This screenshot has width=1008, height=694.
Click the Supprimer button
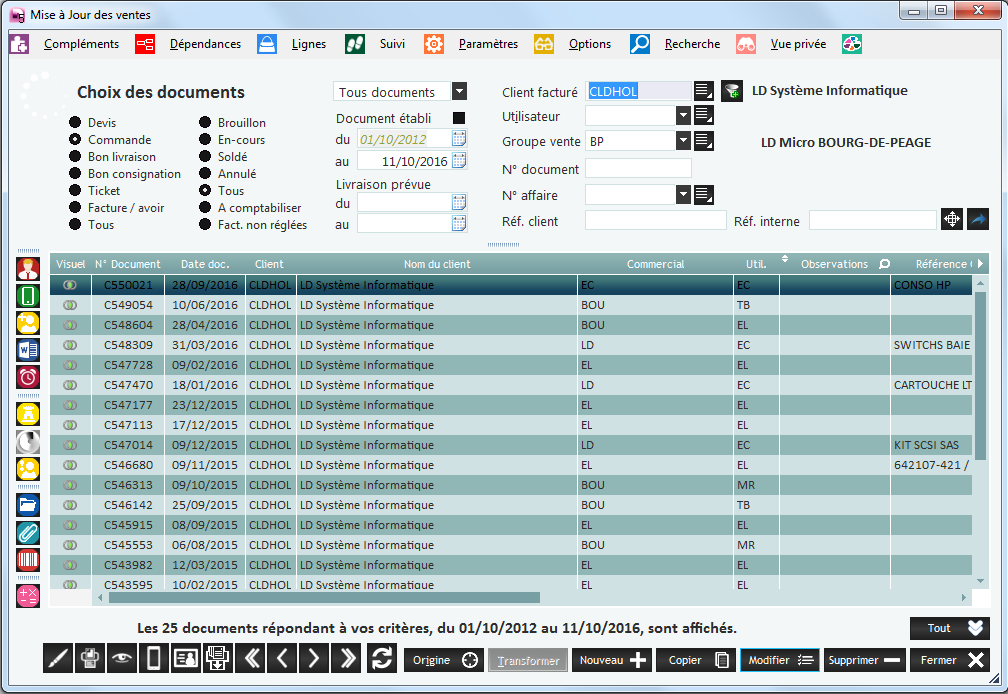[x=863, y=660]
